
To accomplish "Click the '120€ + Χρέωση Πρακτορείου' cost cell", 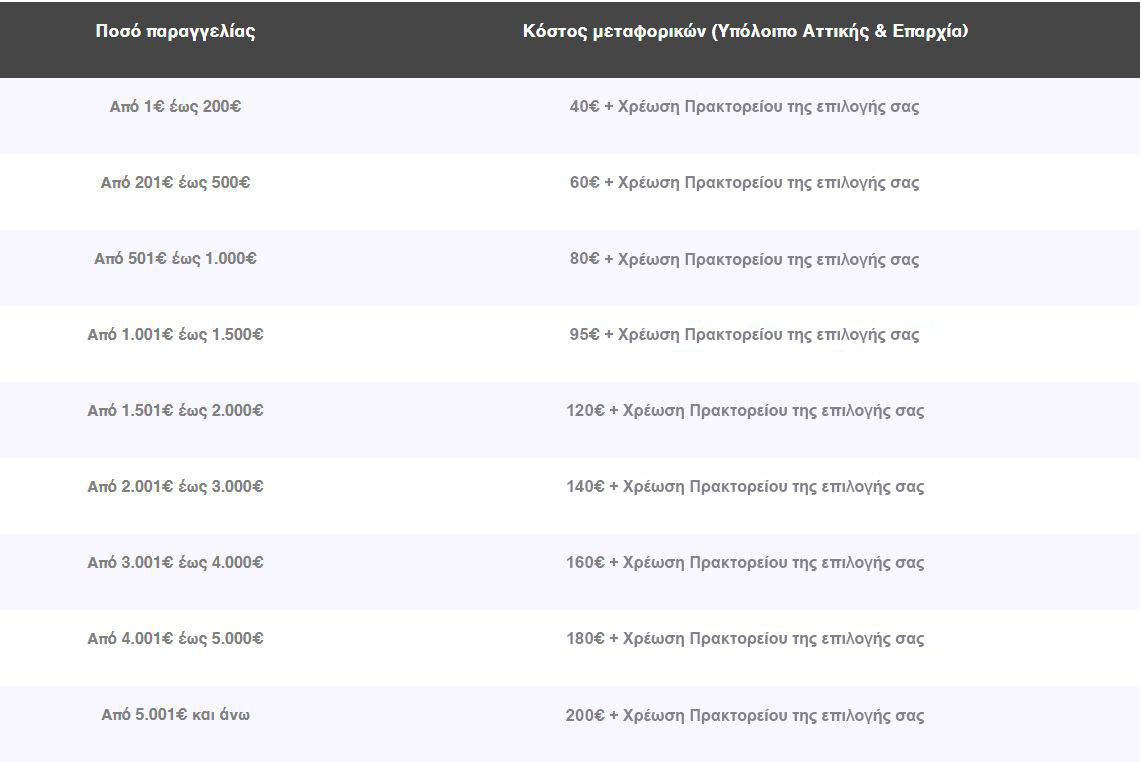I will click(x=745, y=410).
